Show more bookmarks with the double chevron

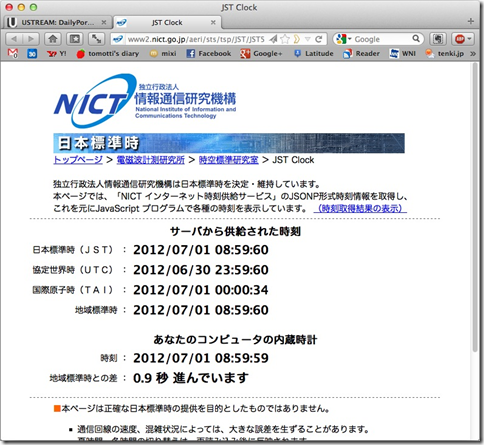tap(473, 54)
